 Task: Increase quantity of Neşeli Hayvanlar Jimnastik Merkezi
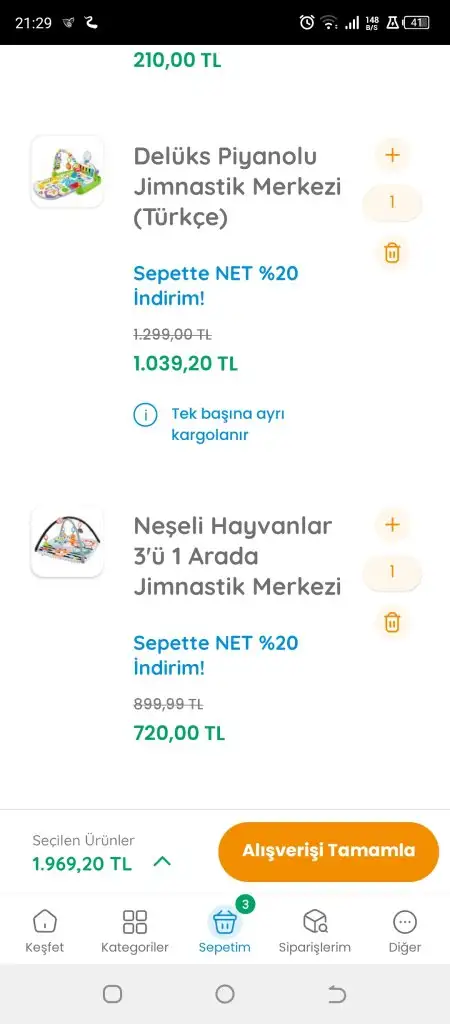[392, 524]
